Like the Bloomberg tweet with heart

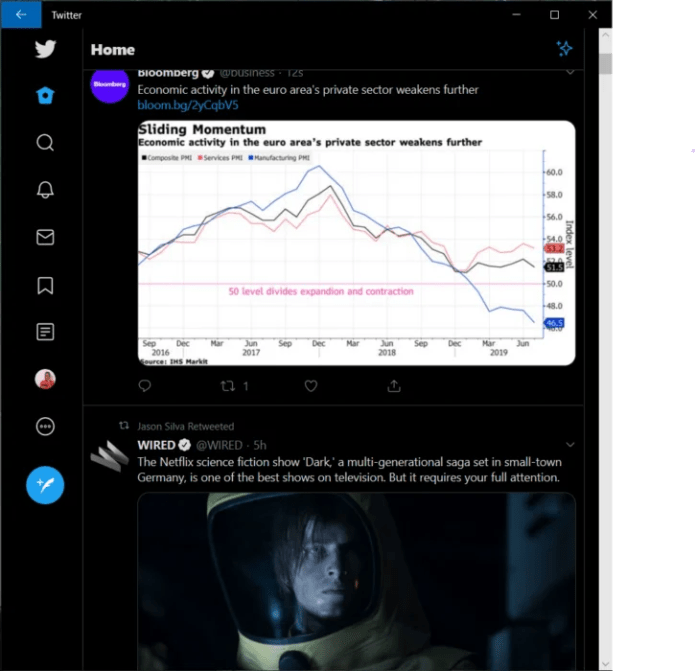coord(311,386)
